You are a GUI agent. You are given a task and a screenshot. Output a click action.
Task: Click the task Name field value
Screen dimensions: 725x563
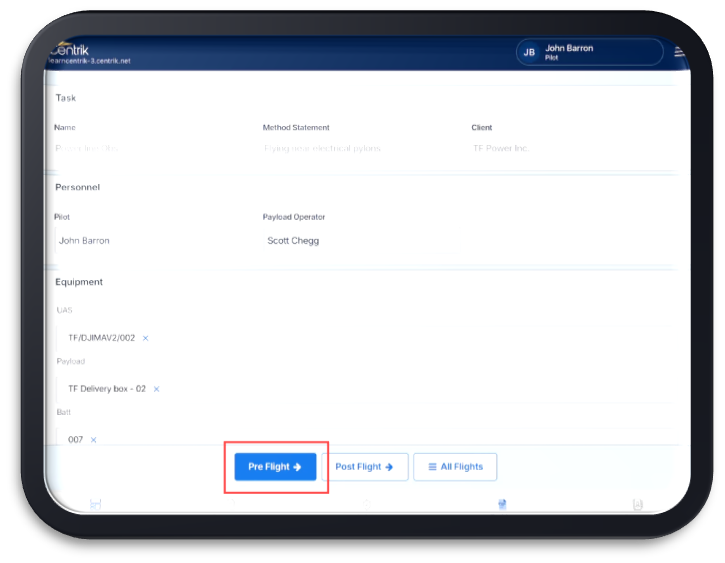click(87, 148)
